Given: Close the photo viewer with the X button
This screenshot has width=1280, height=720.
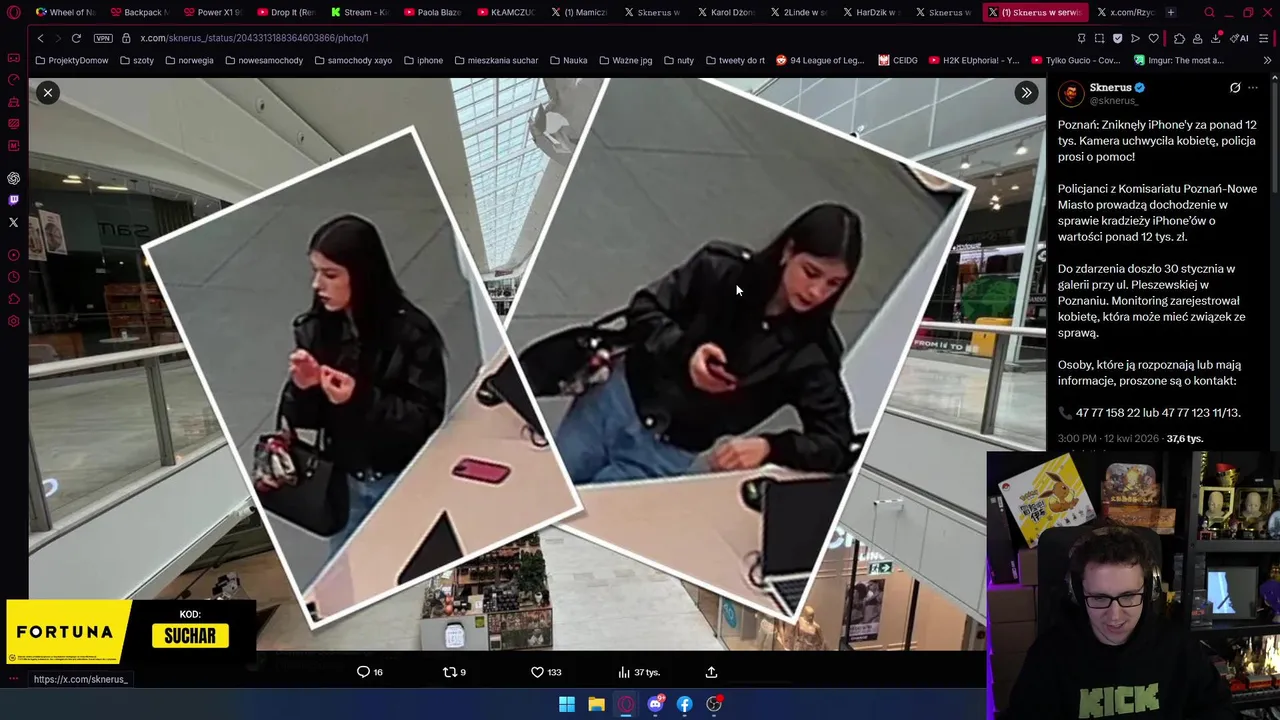Looking at the screenshot, I should (x=47, y=93).
